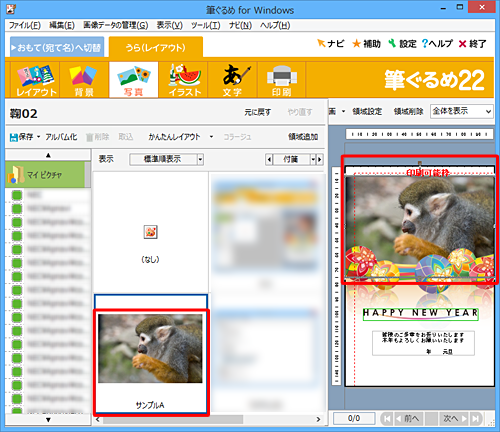
Task: Click 領域追加 button
Action: click(x=303, y=137)
